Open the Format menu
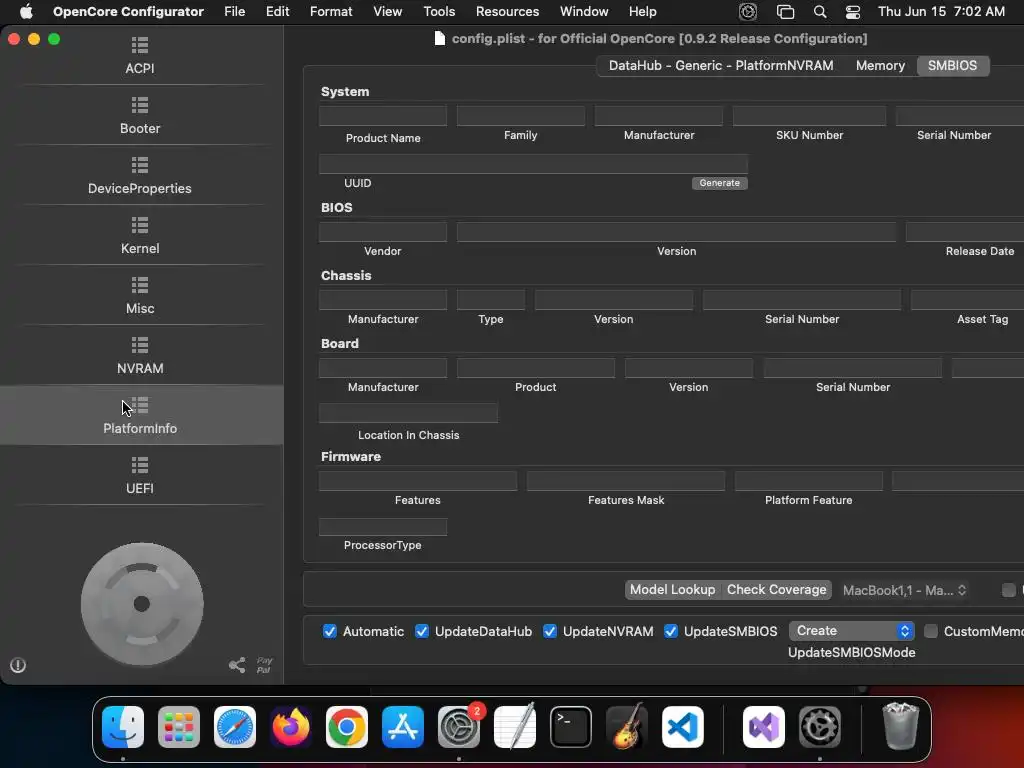The image size is (1024, 768). [x=331, y=12]
